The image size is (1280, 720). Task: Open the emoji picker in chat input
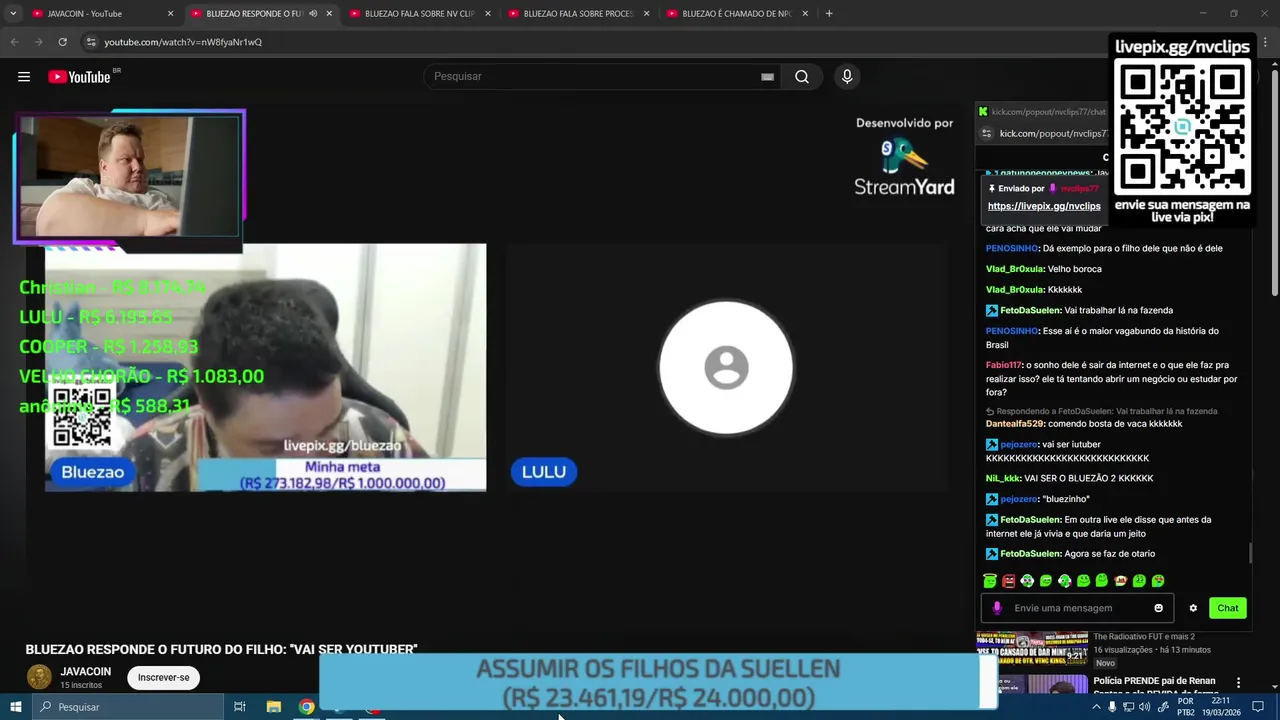[x=1159, y=608]
